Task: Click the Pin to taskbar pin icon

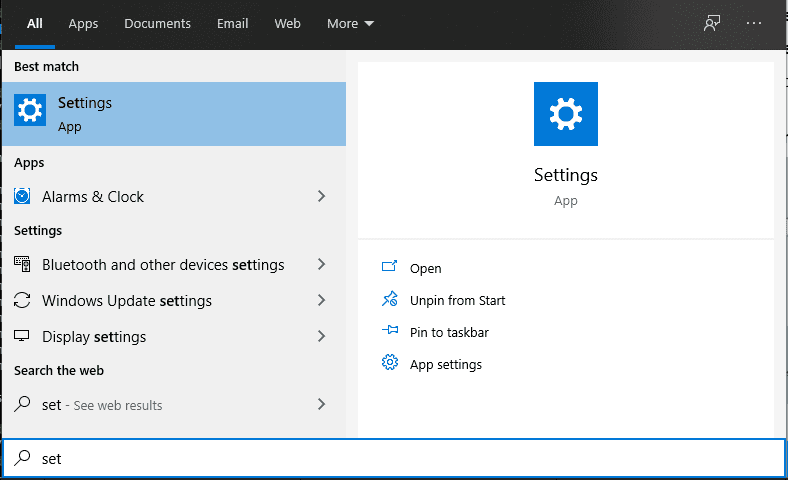Action: [x=389, y=330]
